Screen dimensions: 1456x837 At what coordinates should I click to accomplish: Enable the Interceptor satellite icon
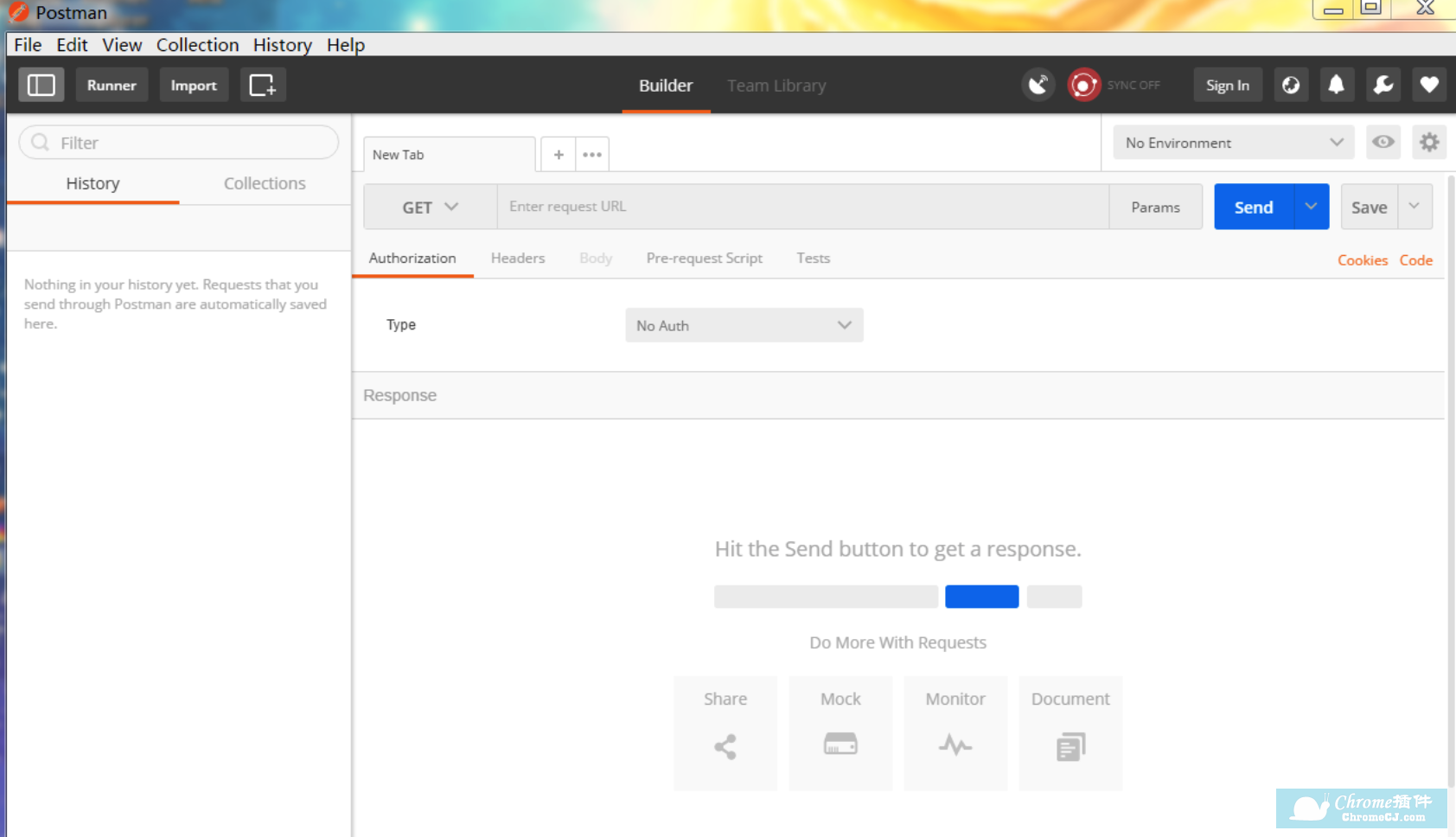click(1038, 85)
